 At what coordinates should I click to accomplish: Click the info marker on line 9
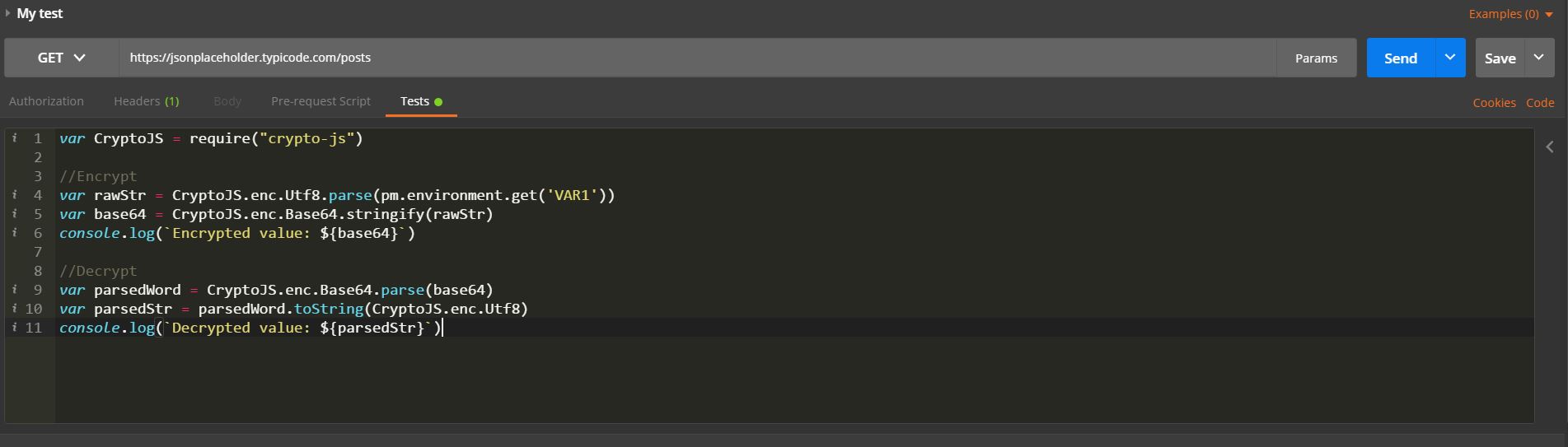(x=14, y=290)
